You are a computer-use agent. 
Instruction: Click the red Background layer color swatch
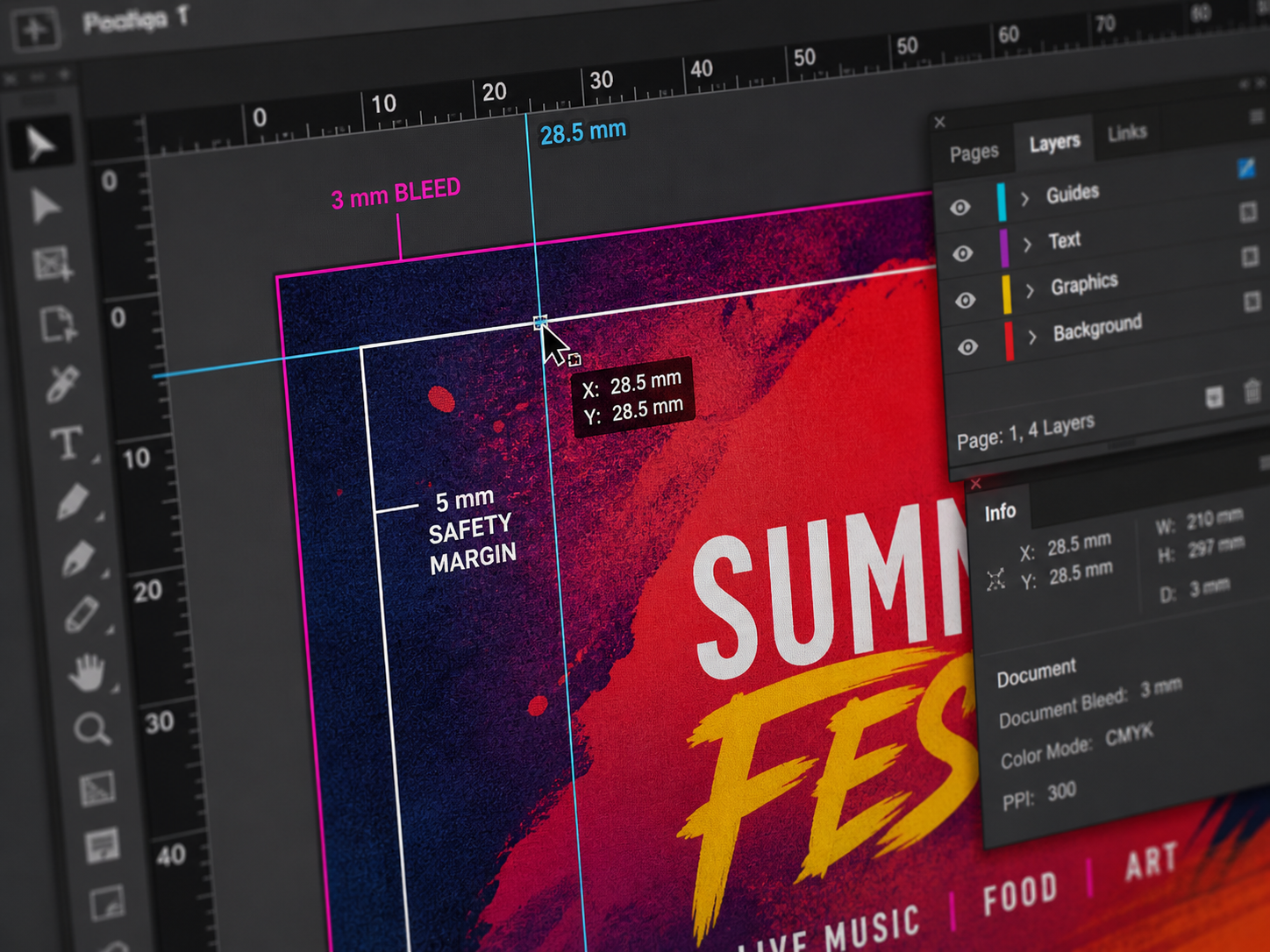pos(1009,342)
